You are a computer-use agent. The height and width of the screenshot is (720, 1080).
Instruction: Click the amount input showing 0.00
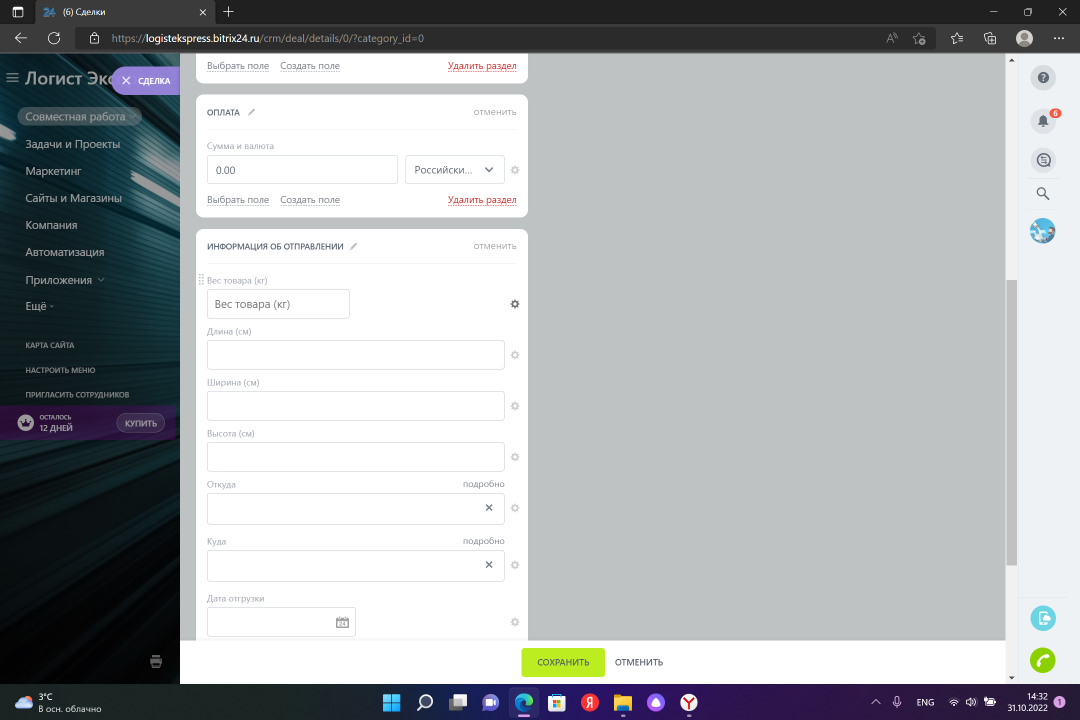click(x=302, y=169)
